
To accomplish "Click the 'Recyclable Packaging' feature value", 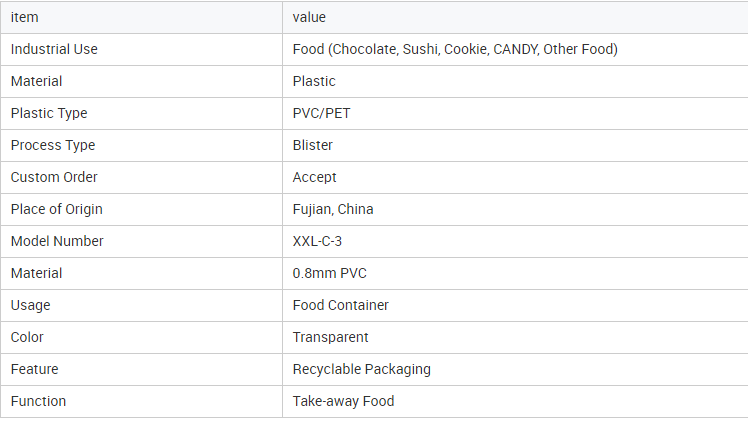I will pyautogui.click(x=362, y=369).
